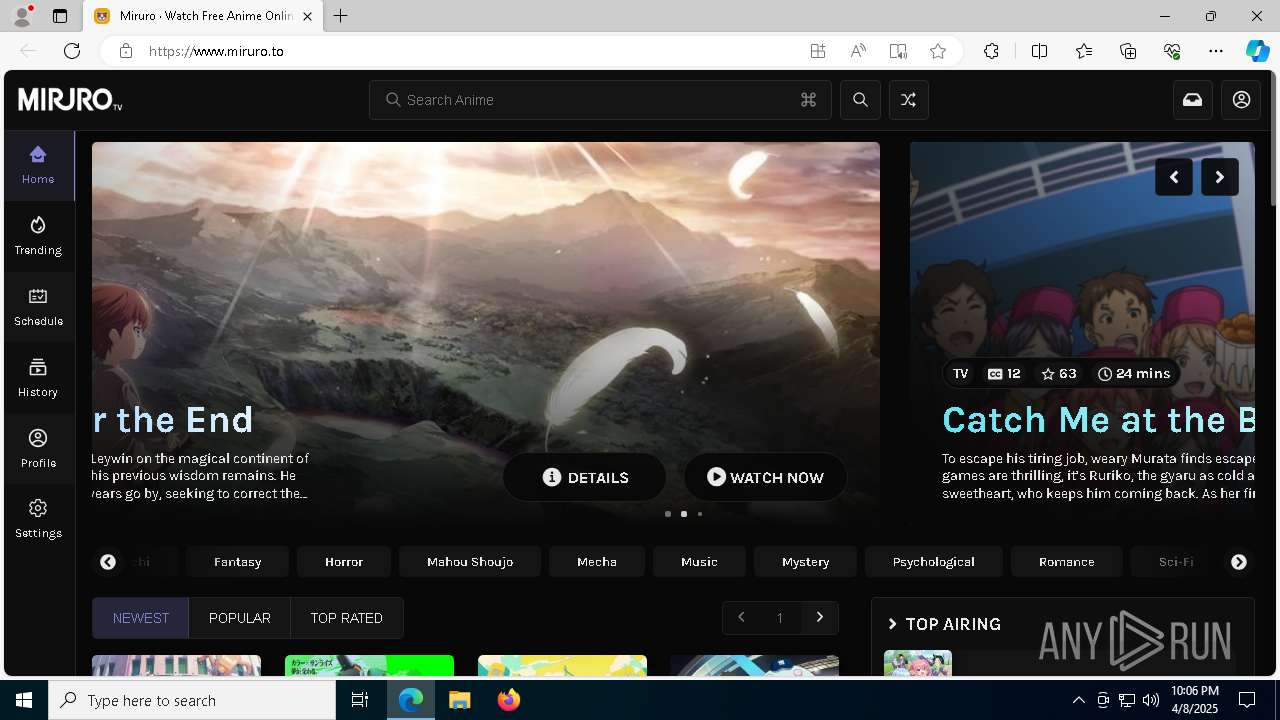Open the inbox tray icon in header
Screen dimensions: 1280x720
click(1192, 100)
